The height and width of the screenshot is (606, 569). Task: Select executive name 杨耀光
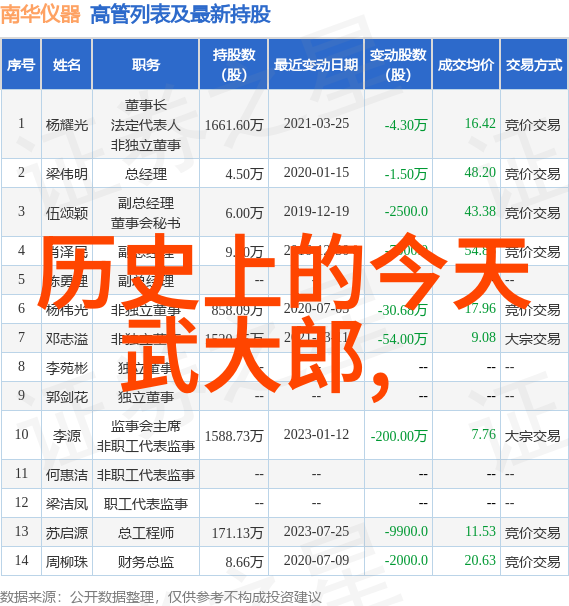[x=67, y=125]
